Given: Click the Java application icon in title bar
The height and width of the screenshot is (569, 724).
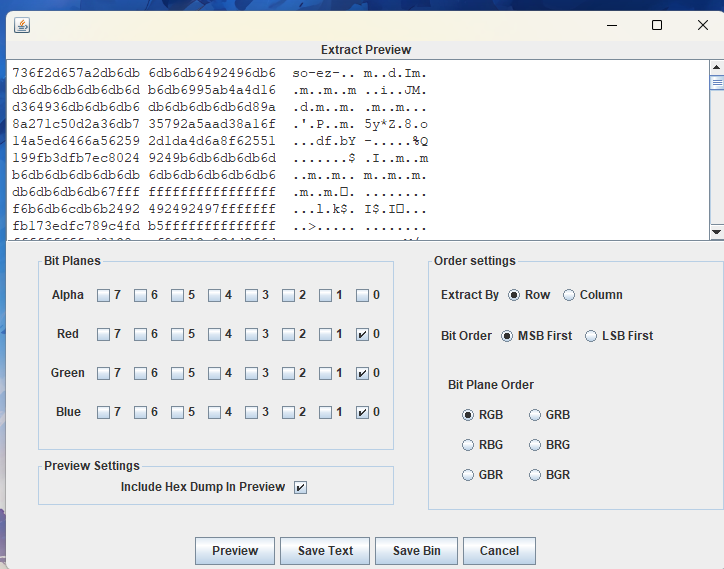Looking at the screenshot, I should coord(22,25).
